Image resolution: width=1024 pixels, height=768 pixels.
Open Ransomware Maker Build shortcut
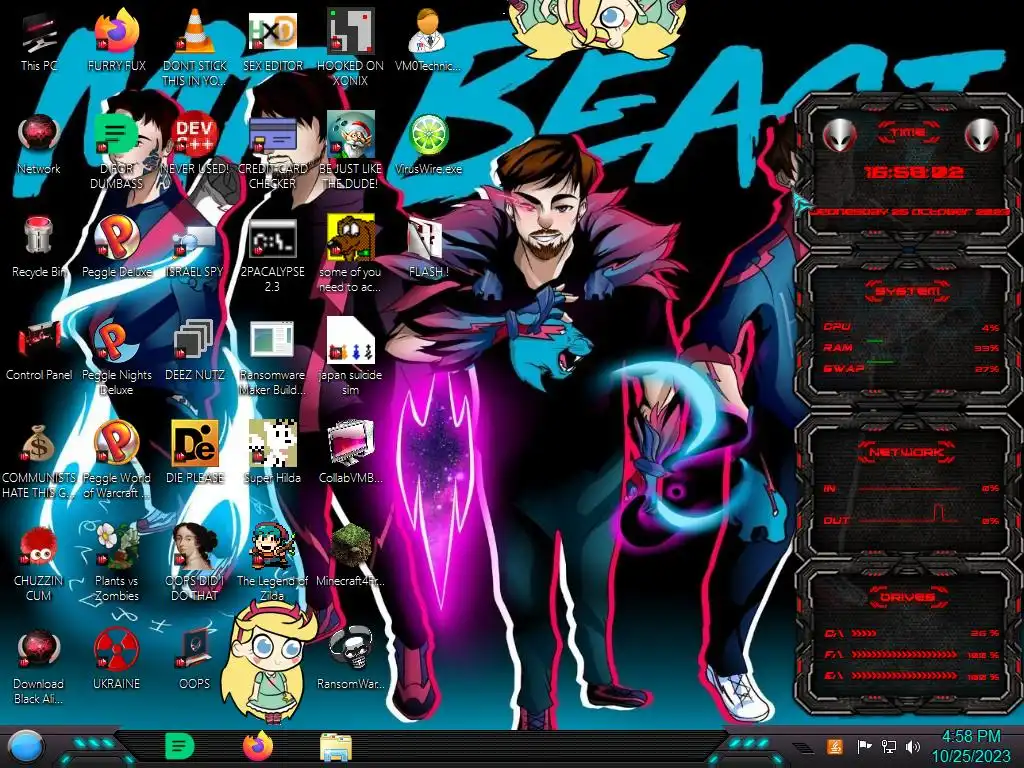[x=272, y=357]
